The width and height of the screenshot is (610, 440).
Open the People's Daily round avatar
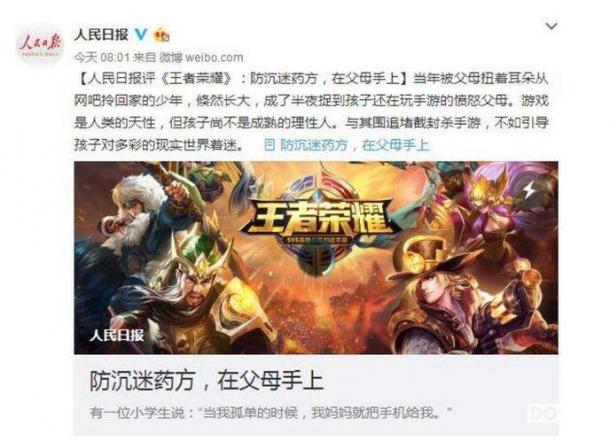click(x=40, y=43)
